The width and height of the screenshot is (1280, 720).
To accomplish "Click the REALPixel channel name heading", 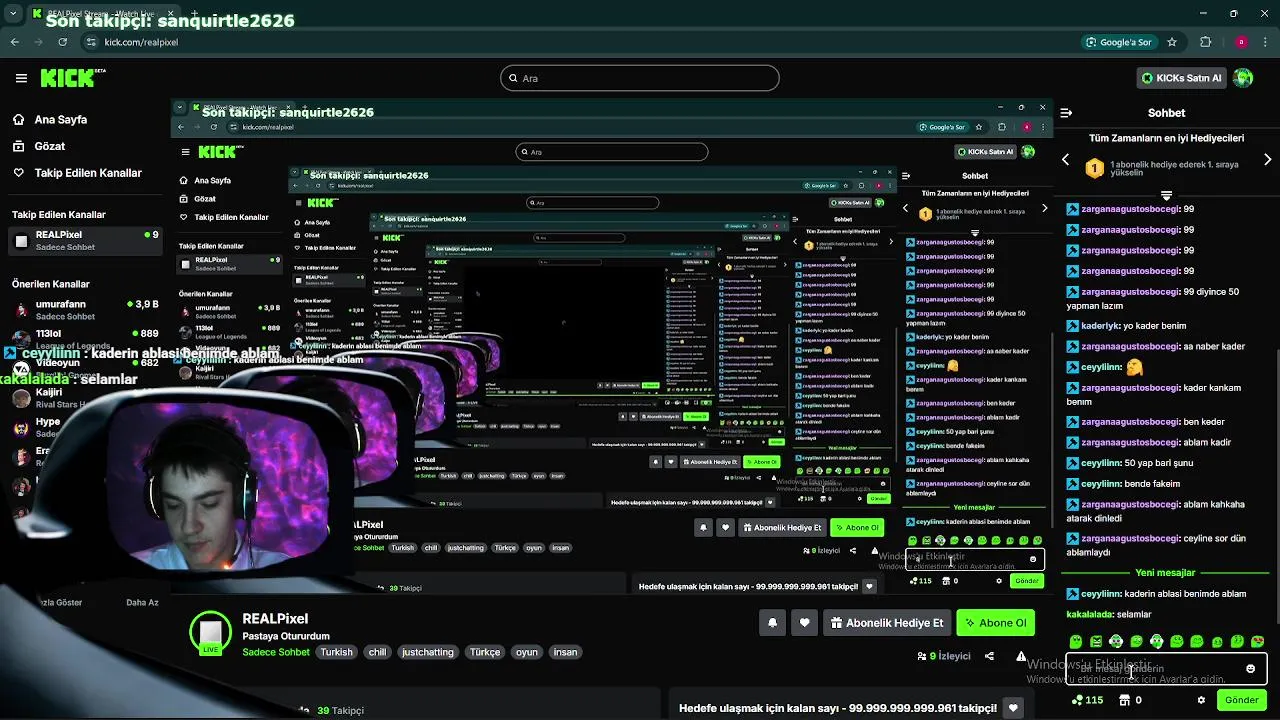I will coord(275,619).
